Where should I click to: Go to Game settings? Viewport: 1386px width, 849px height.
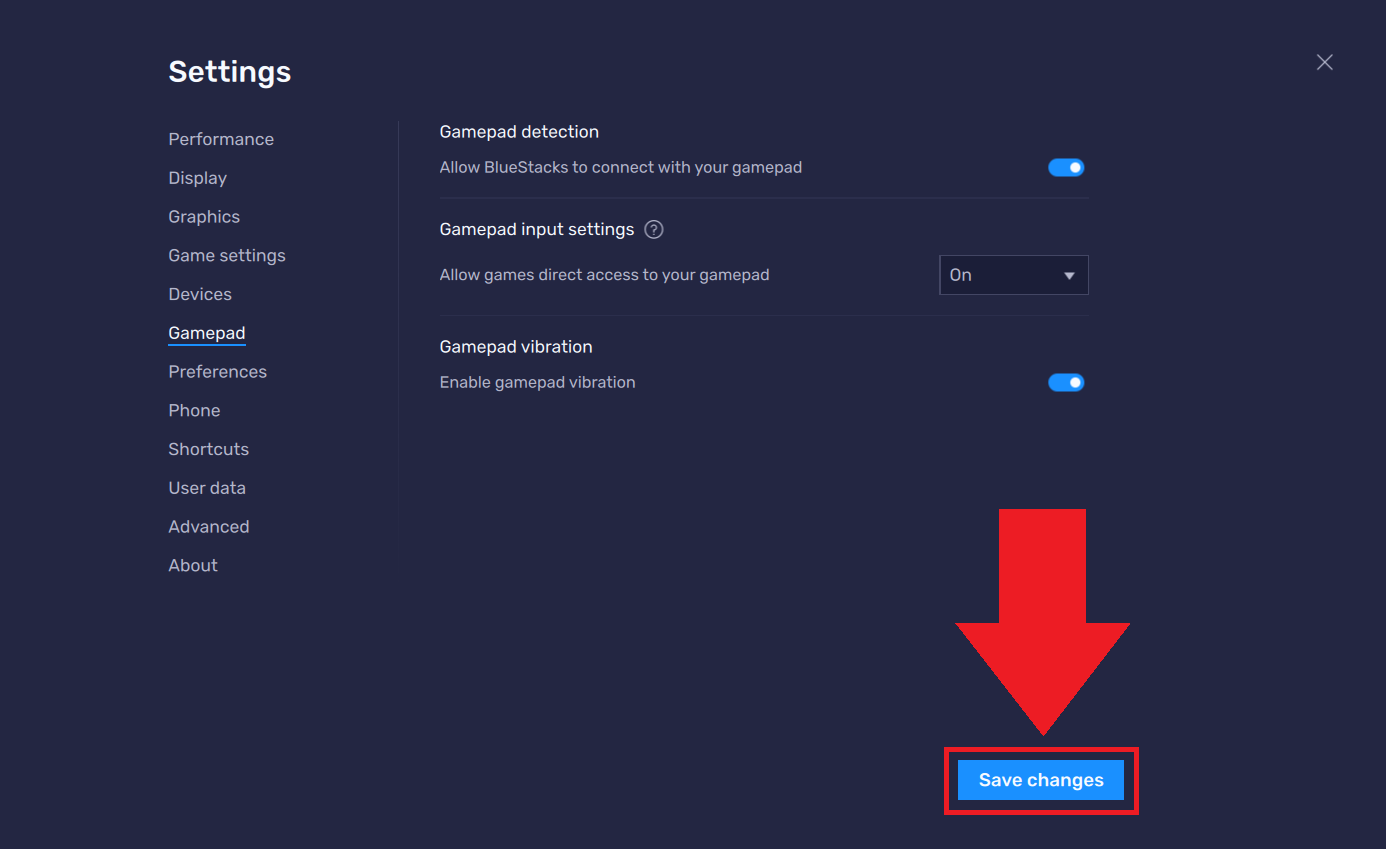click(x=227, y=255)
